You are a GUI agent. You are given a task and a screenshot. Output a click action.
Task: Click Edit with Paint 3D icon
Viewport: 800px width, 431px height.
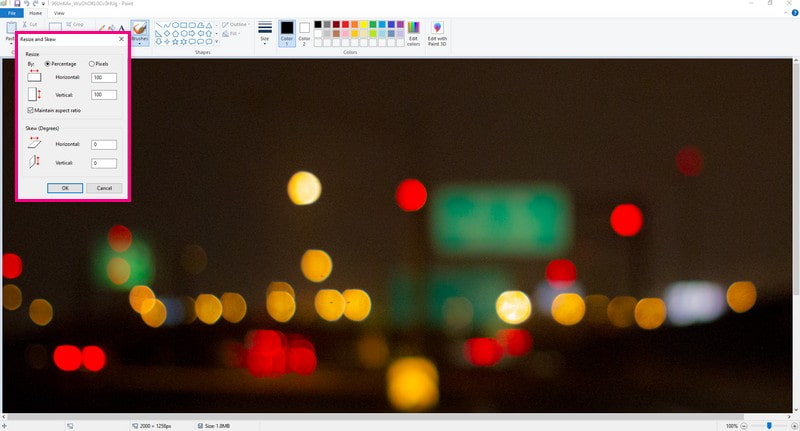pos(437,32)
